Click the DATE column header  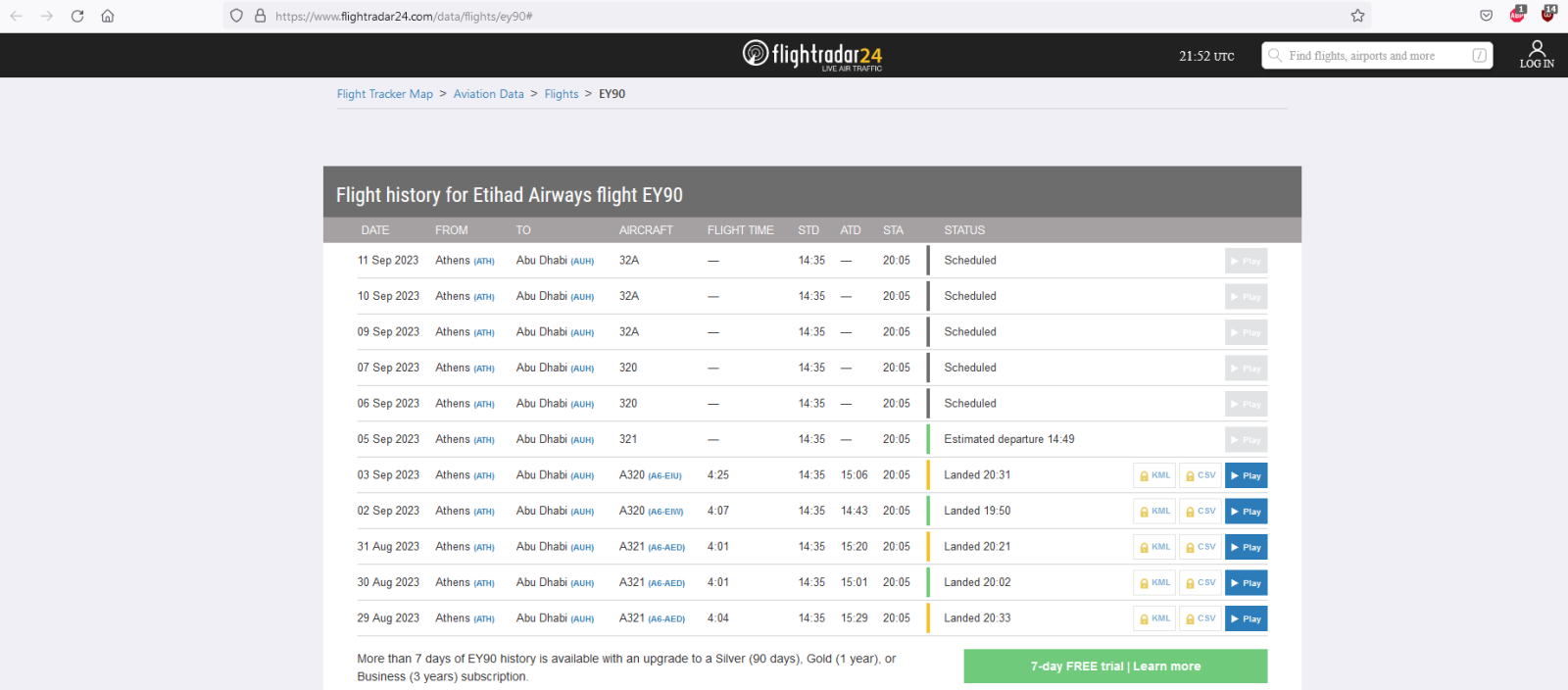(375, 230)
